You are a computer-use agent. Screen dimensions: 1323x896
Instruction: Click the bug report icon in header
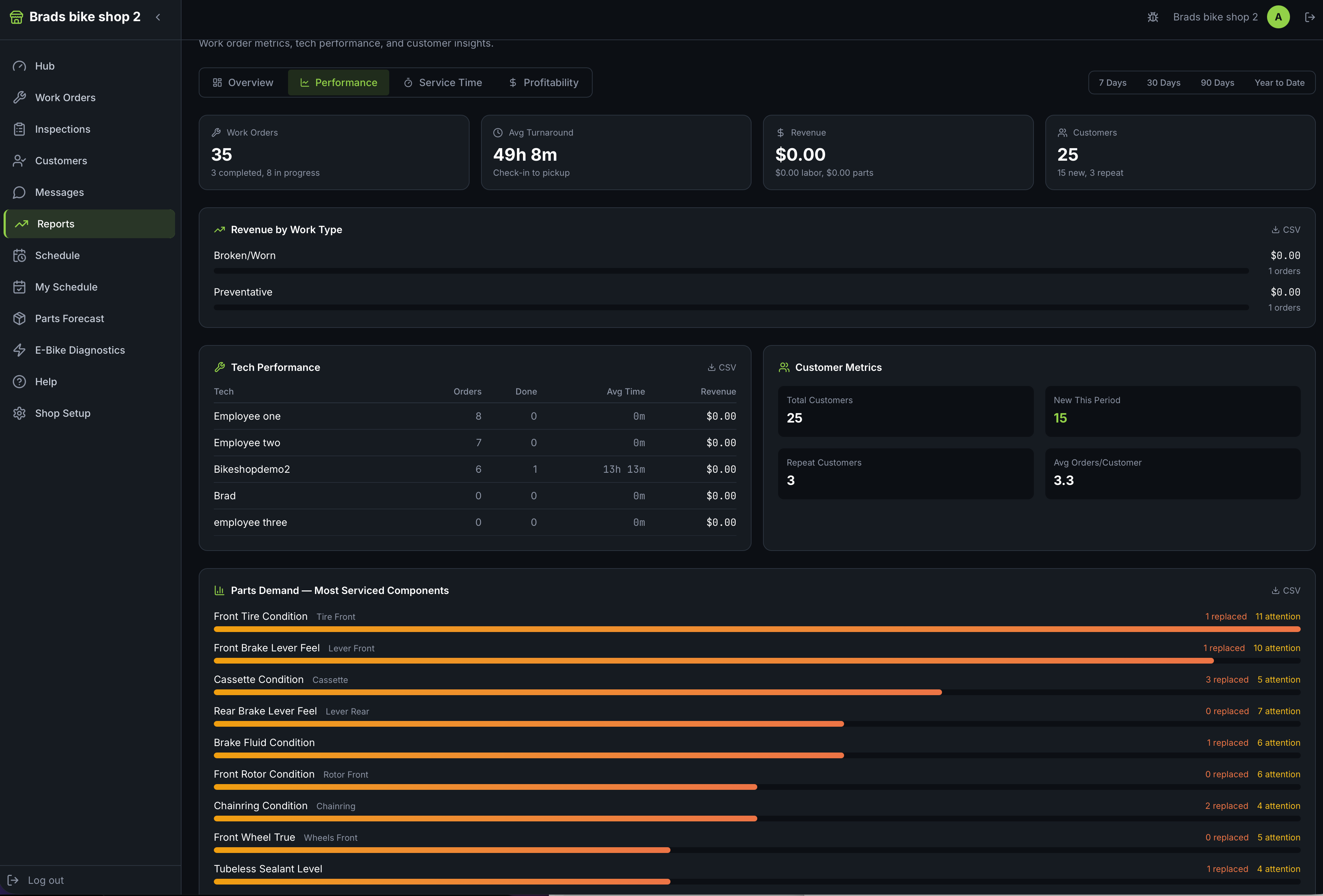pyautogui.click(x=1153, y=17)
